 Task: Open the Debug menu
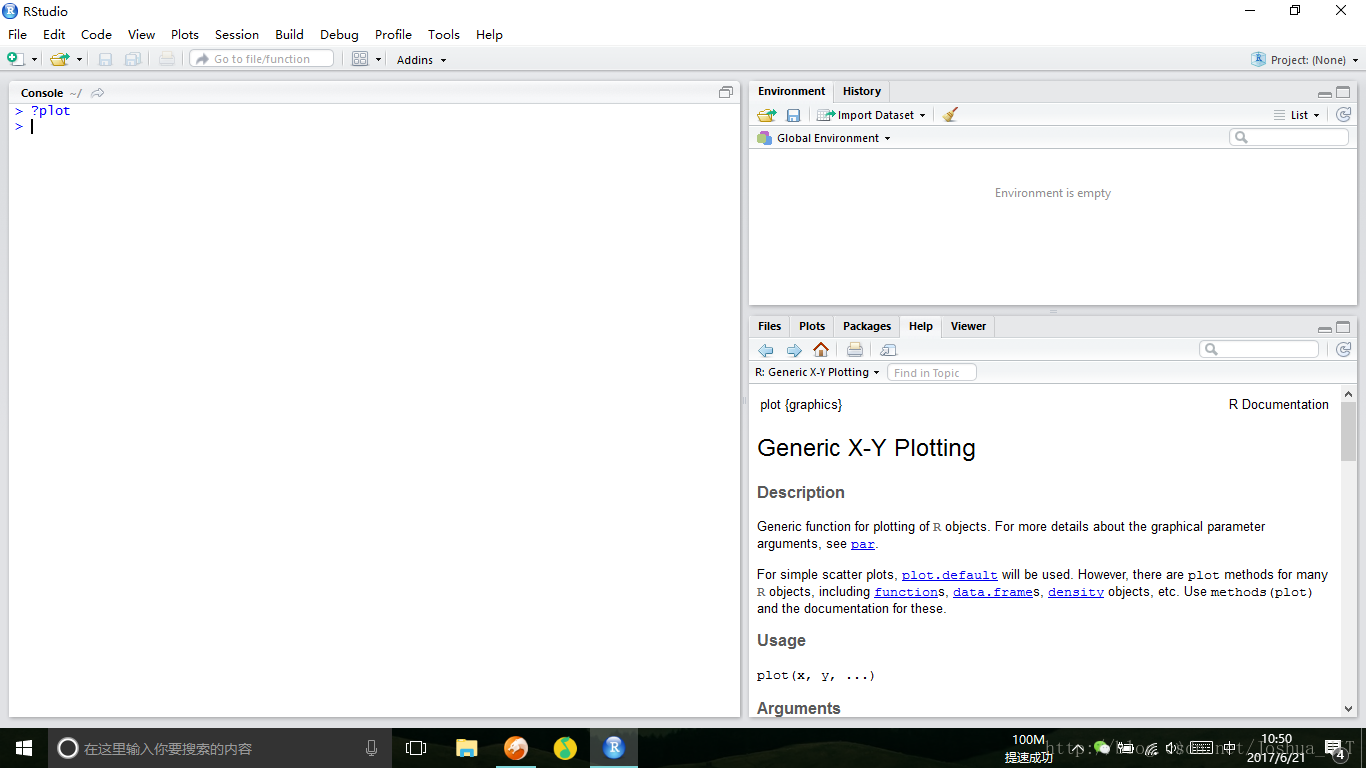click(339, 34)
